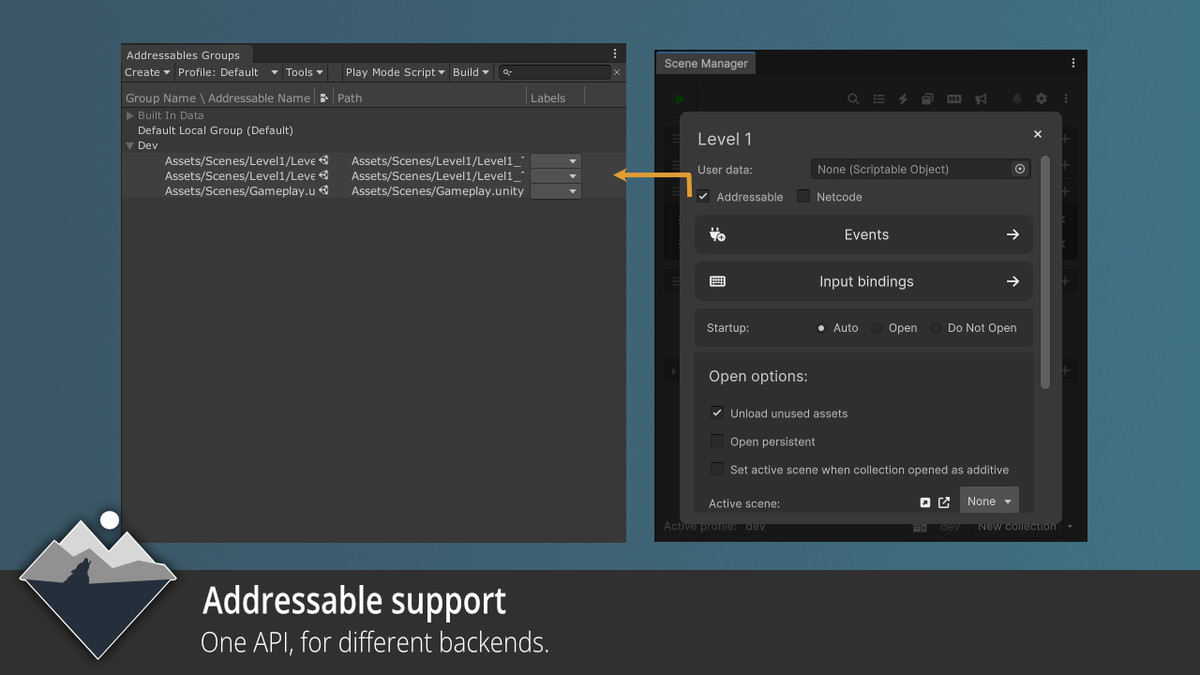The image size is (1200, 675).
Task: Open search in the Scene Manager toolbar
Action: pos(853,97)
